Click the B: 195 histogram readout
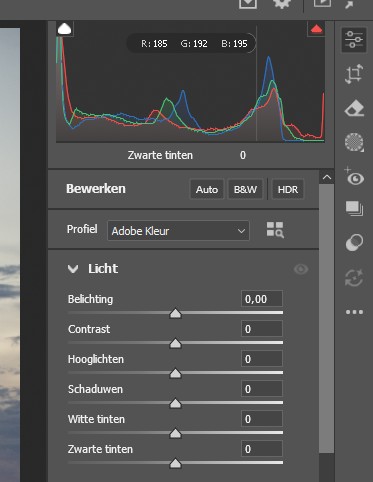 point(234,44)
